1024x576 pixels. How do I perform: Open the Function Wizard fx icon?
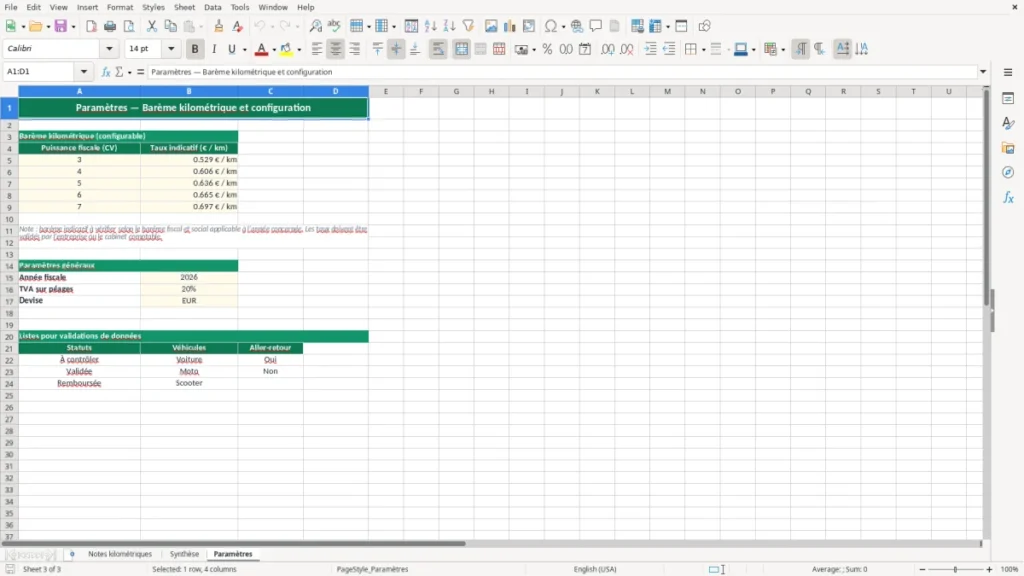(x=106, y=72)
